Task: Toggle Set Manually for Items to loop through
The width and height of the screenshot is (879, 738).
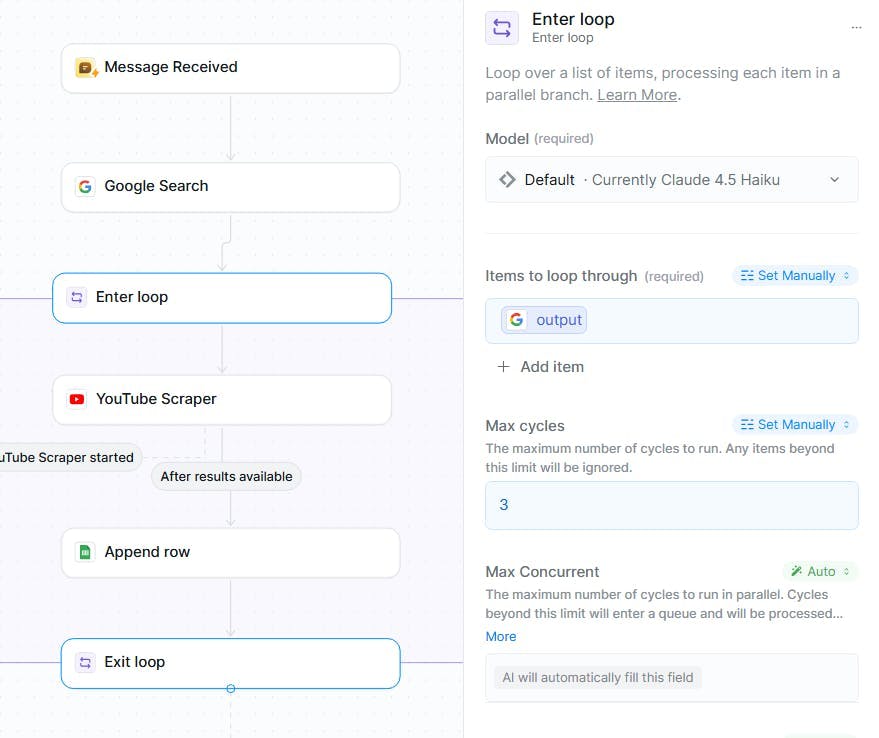Action: [x=795, y=276]
